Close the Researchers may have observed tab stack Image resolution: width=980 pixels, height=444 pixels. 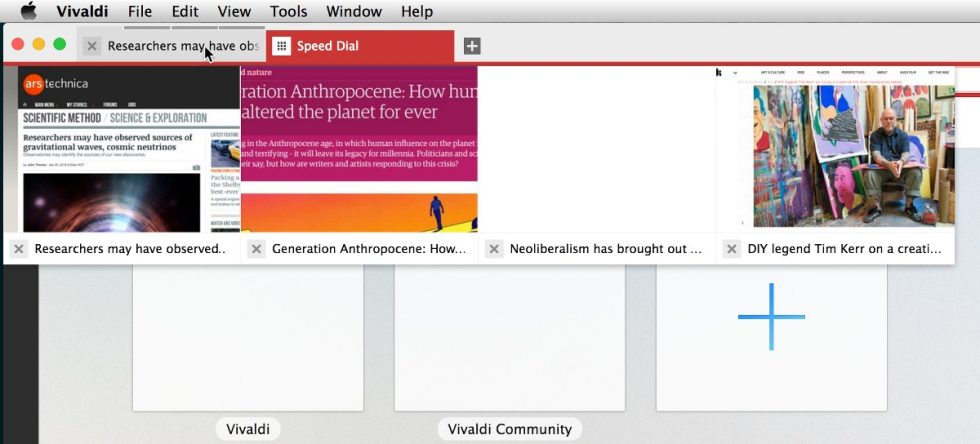92,46
